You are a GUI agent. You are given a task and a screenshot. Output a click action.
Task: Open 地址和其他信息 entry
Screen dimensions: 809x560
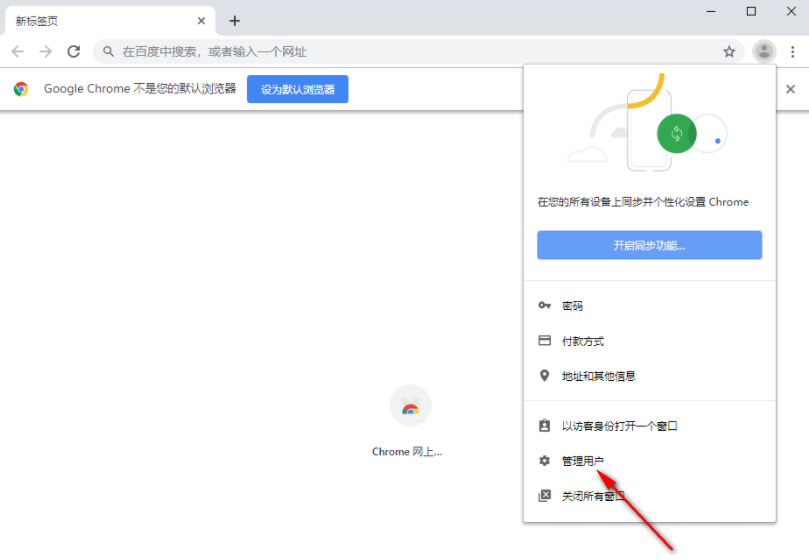point(650,376)
